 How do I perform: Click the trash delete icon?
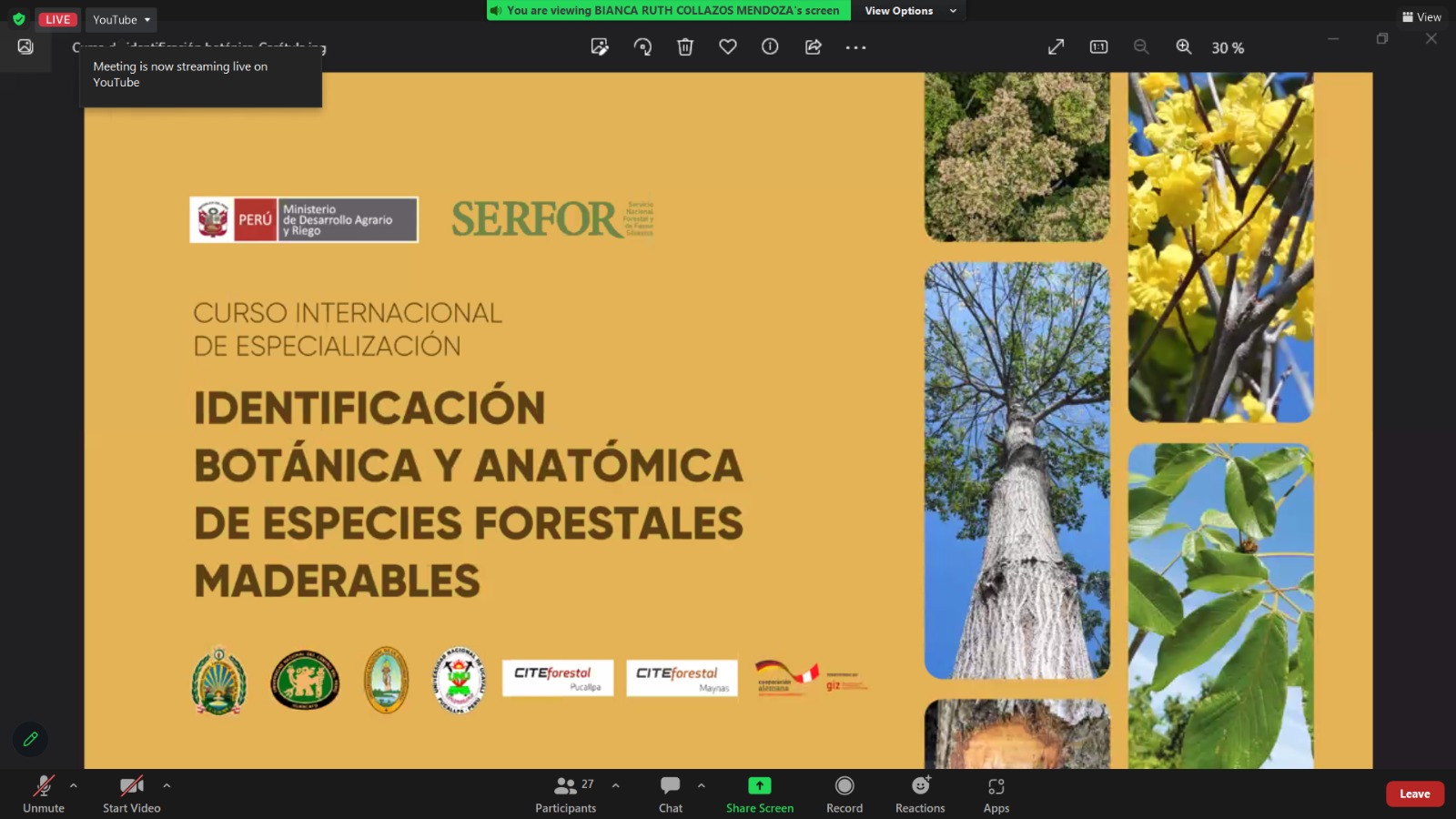tap(685, 47)
